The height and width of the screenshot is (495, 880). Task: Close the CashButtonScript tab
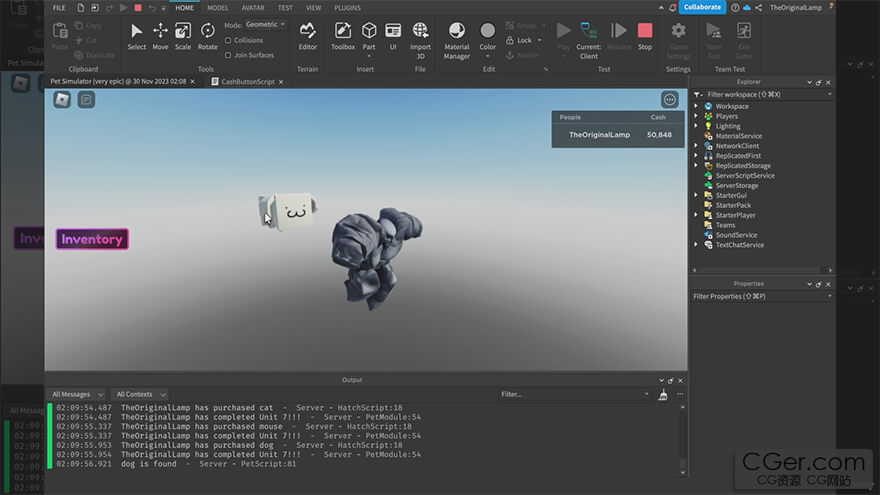(281, 82)
